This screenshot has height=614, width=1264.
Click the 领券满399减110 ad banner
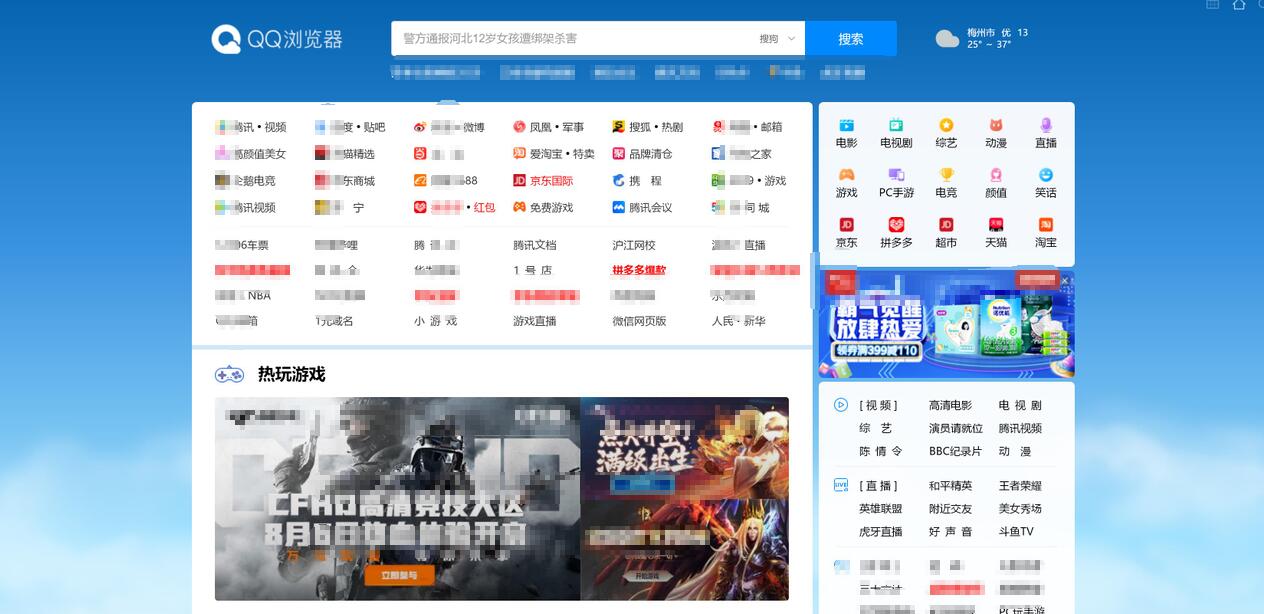[946, 323]
